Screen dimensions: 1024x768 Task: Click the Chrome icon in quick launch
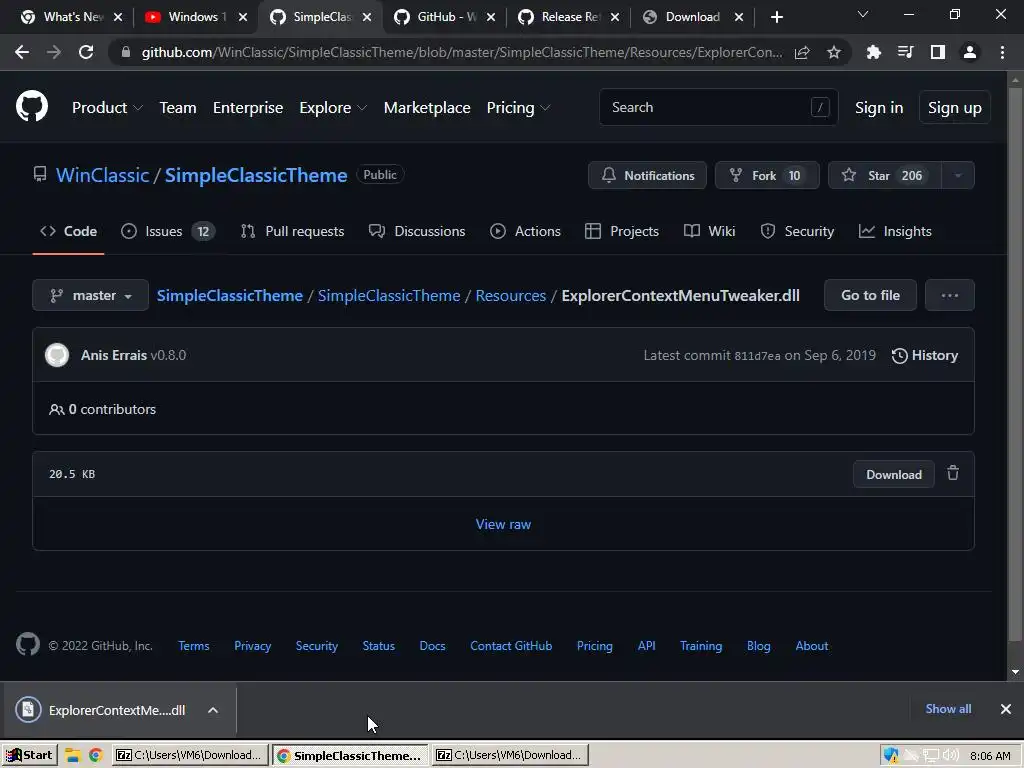coord(95,756)
